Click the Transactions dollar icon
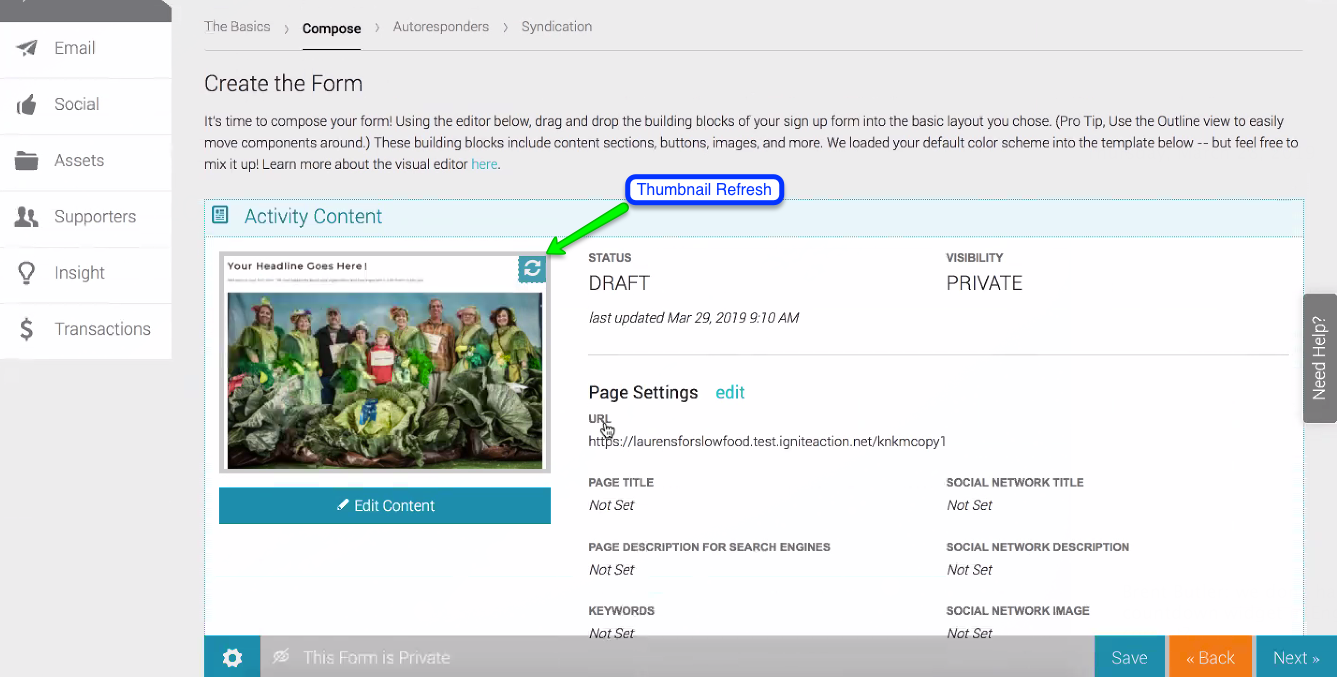The height and width of the screenshot is (677, 1337). click(x=27, y=329)
